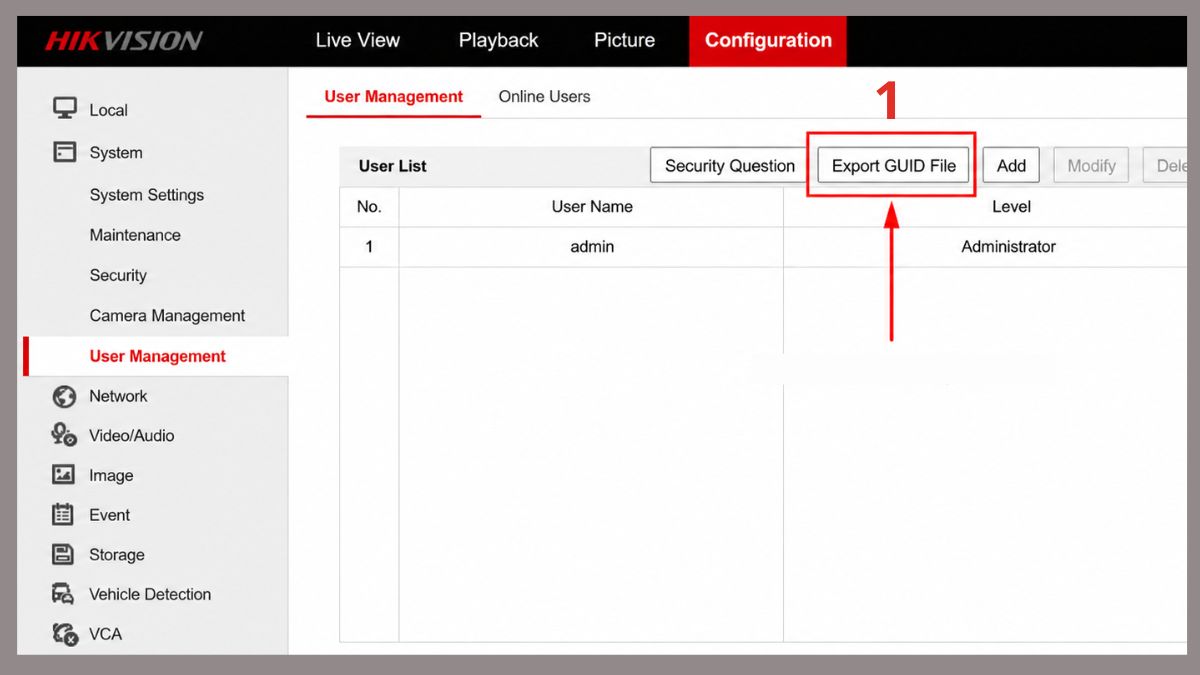Open Maintenance in sidebar
Image resolution: width=1200 pixels, height=675 pixels.
coord(135,235)
